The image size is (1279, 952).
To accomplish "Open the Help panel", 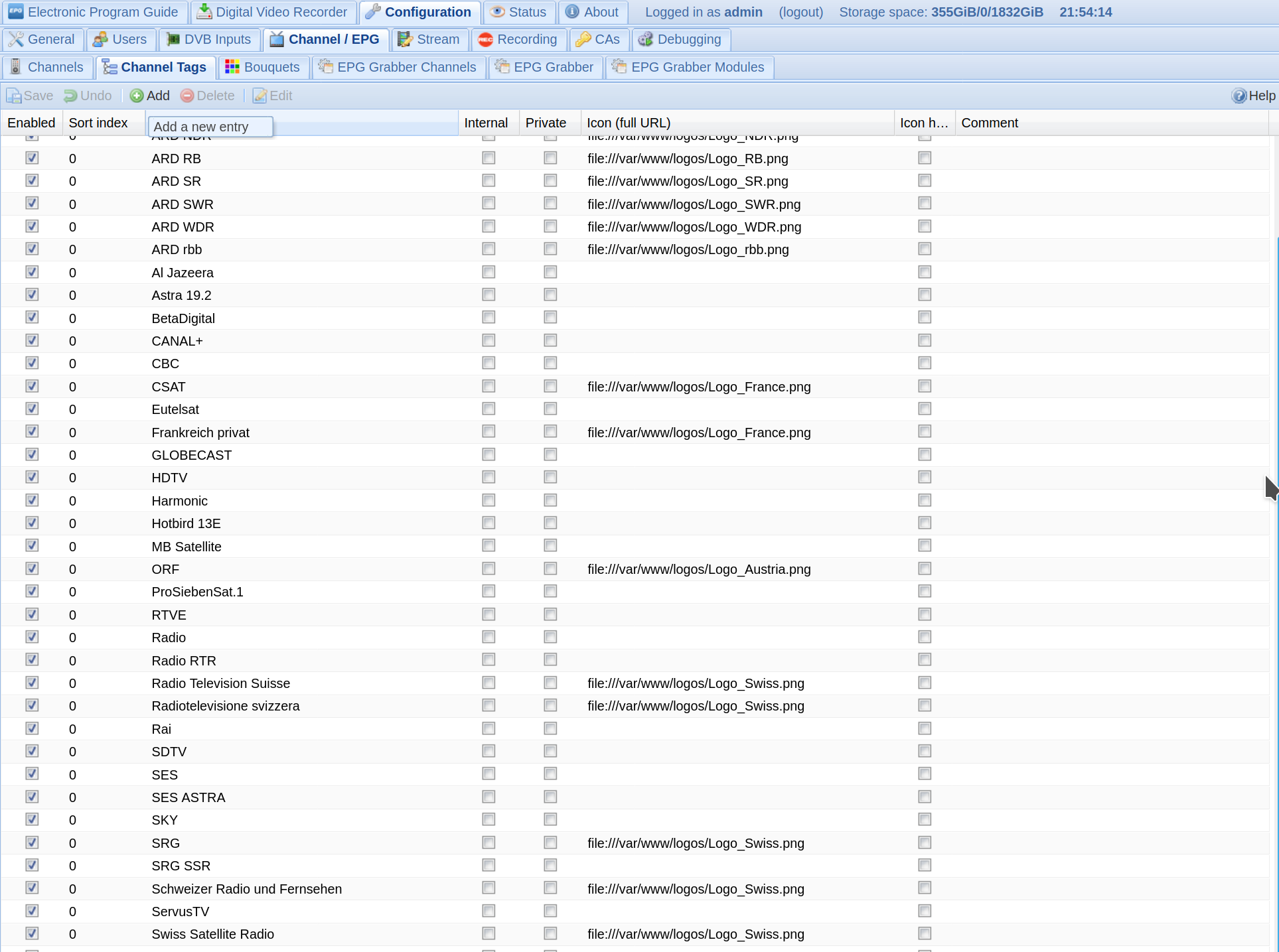I will pos(1253,96).
